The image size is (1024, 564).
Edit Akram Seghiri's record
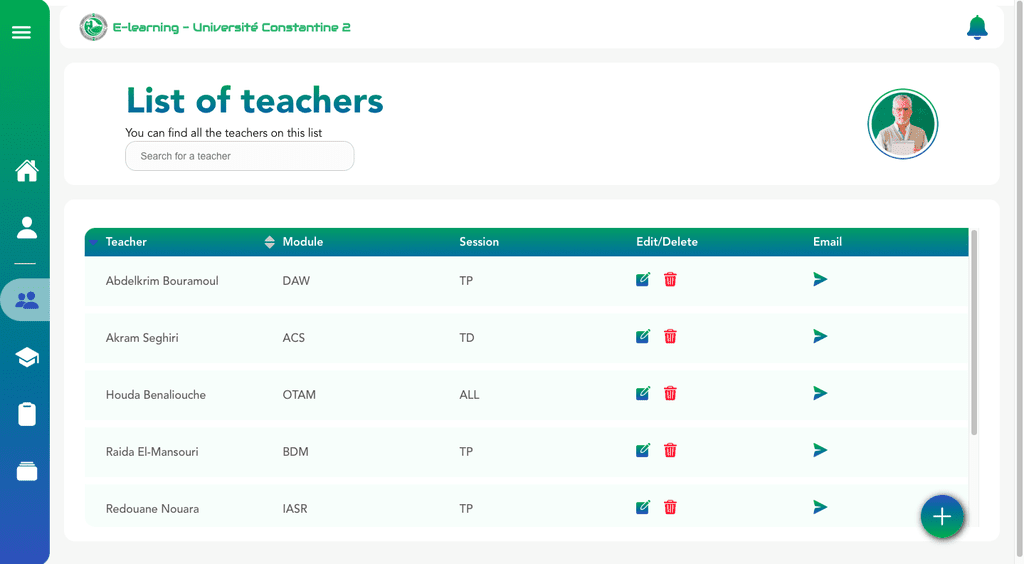point(643,336)
